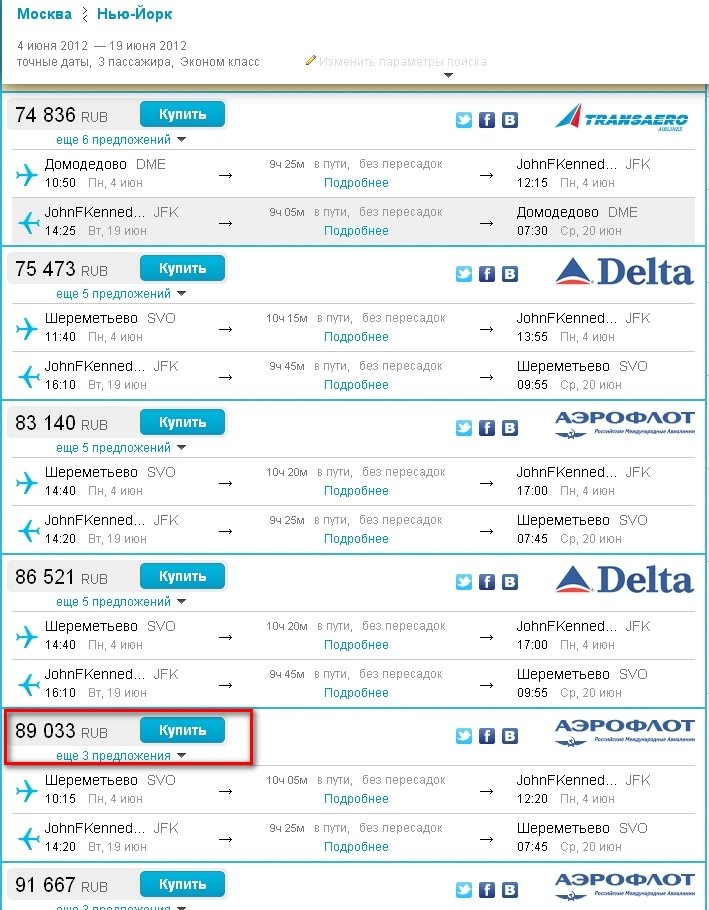Buy the 83 140 RUB Aeroflot ticket
This screenshot has width=709, height=910.
182,422
